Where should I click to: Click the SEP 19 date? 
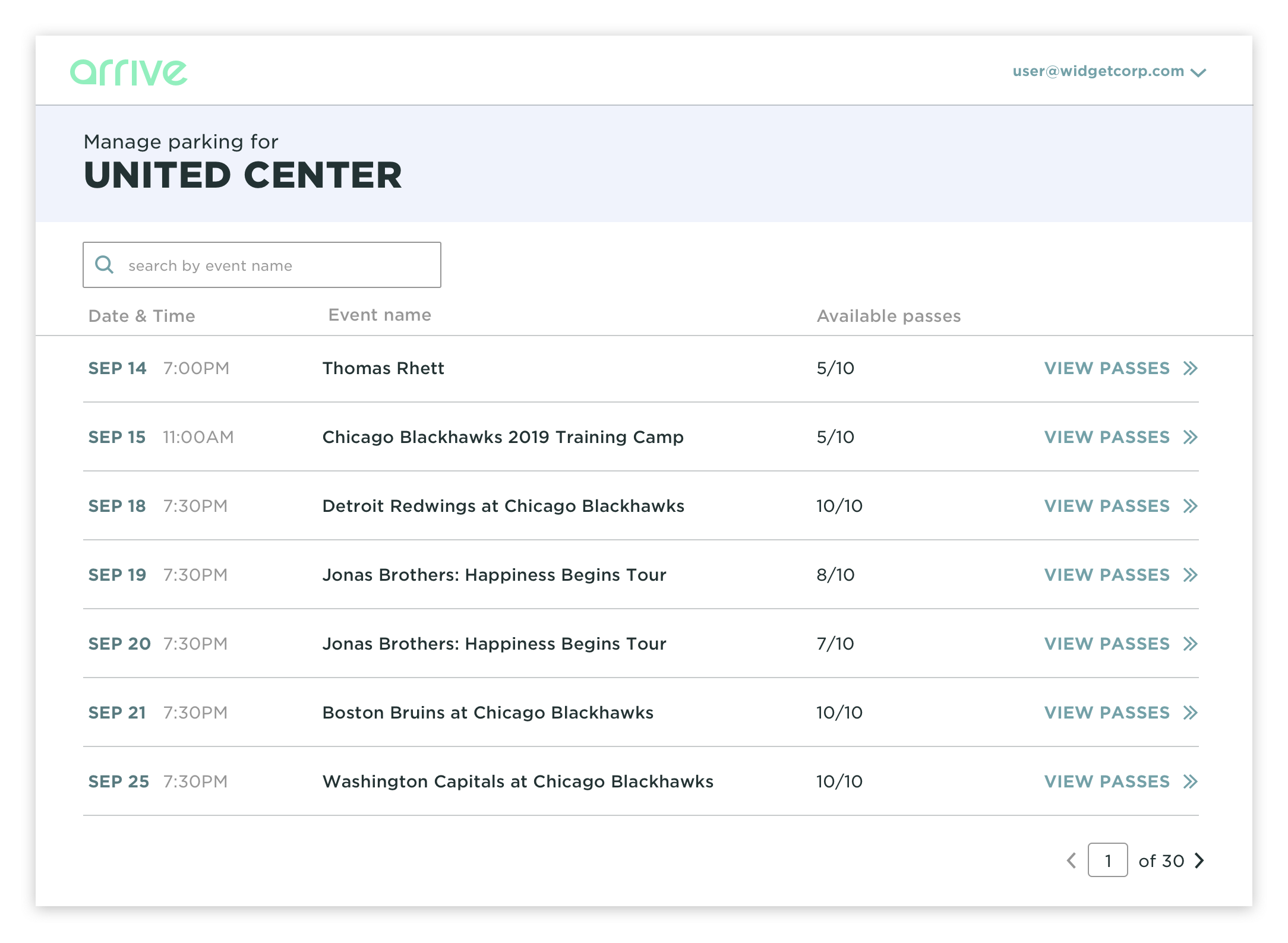[x=117, y=575]
